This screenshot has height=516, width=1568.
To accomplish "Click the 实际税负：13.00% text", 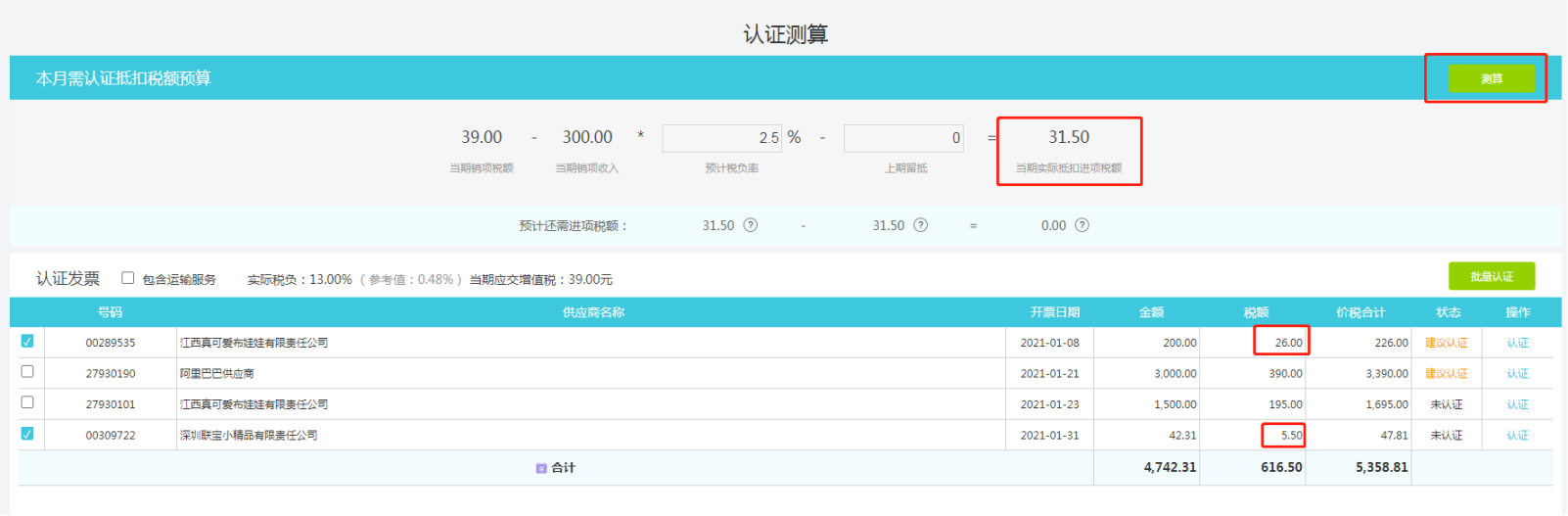I will pyautogui.click(x=300, y=280).
